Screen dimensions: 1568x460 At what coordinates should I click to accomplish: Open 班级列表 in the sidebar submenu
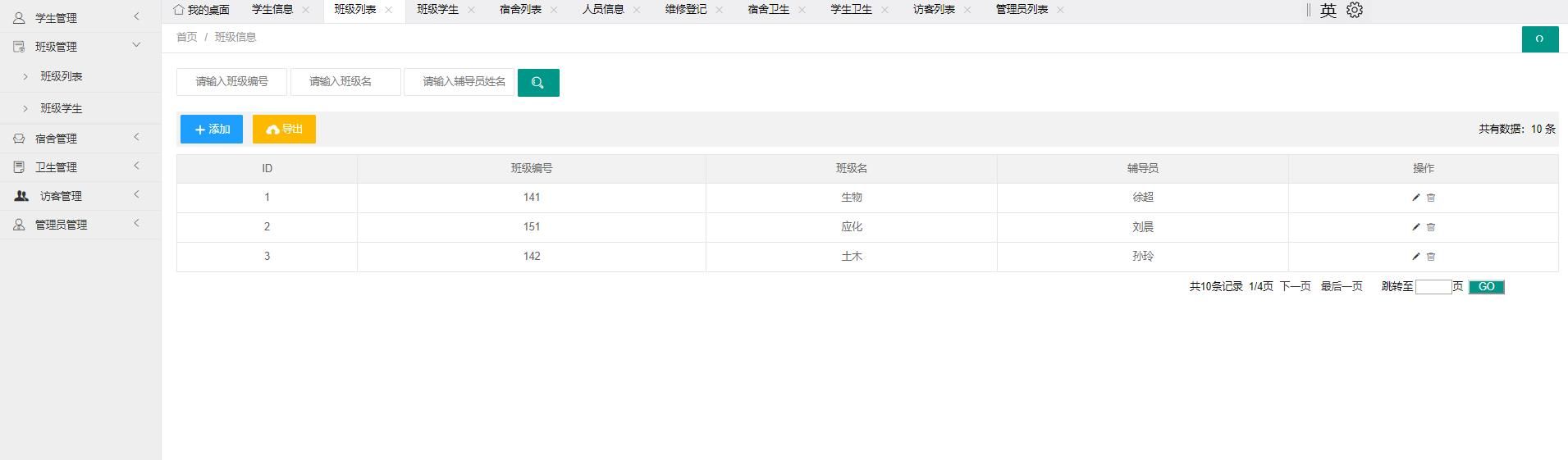(62, 76)
